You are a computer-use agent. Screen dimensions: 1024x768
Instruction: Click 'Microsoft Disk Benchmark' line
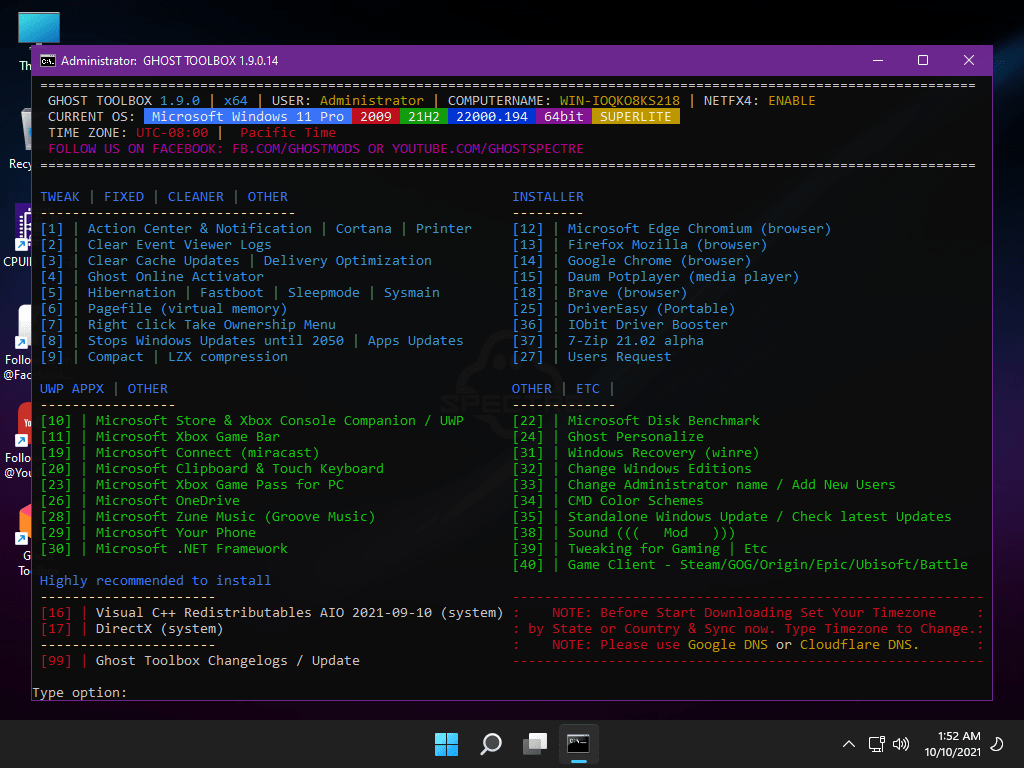pos(664,421)
